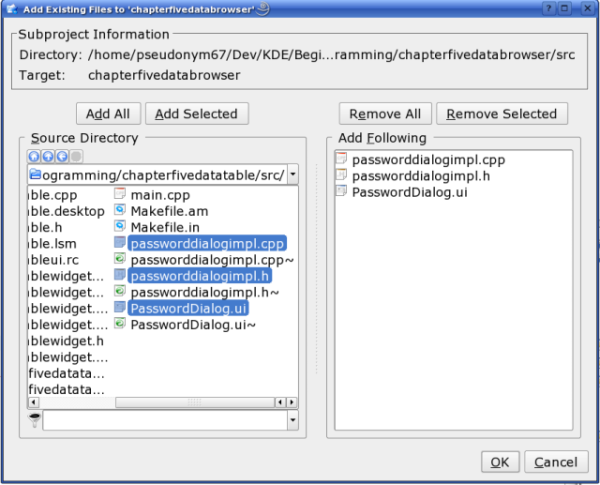Click the Add Selected button
Image resolution: width=600 pixels, height=485 pixels.
click(197, 114)
